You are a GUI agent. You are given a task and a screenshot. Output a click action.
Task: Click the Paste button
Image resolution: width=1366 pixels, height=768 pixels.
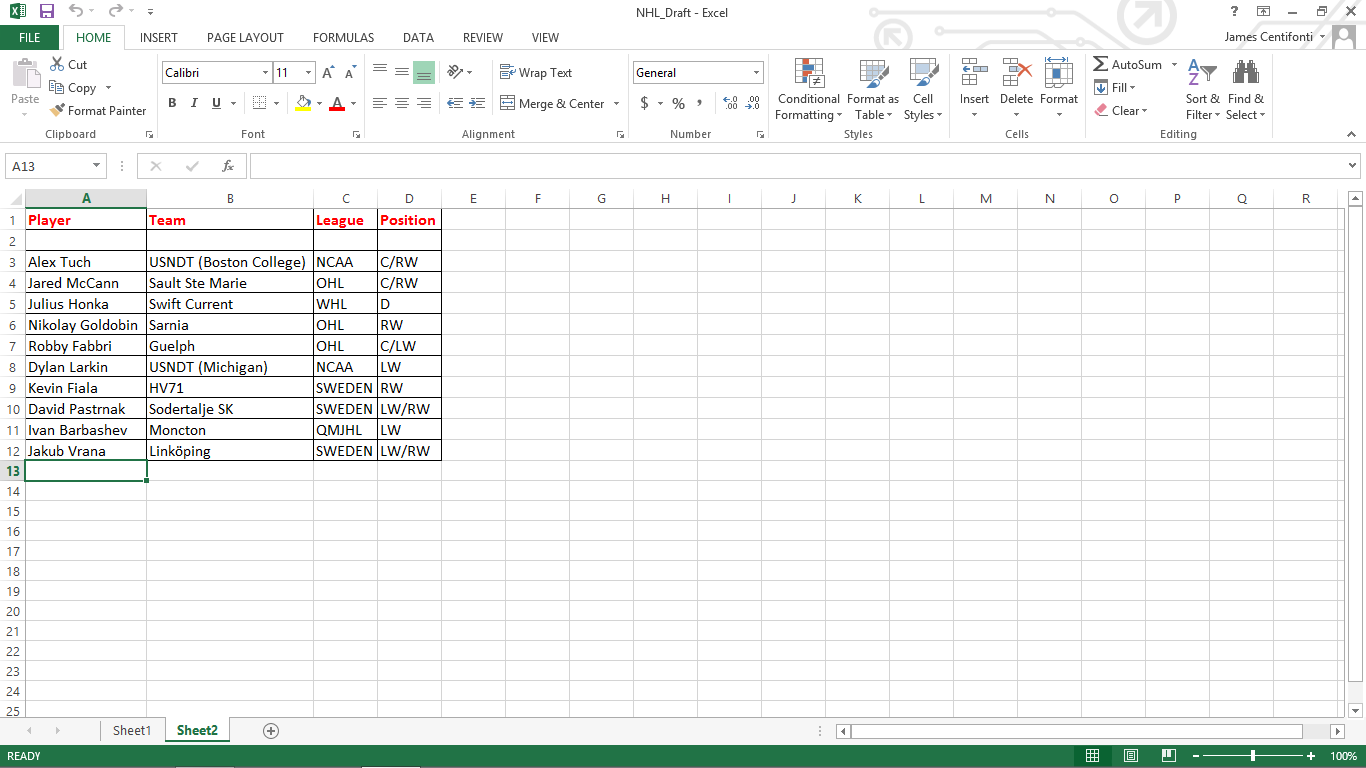[x=25, y=88]
